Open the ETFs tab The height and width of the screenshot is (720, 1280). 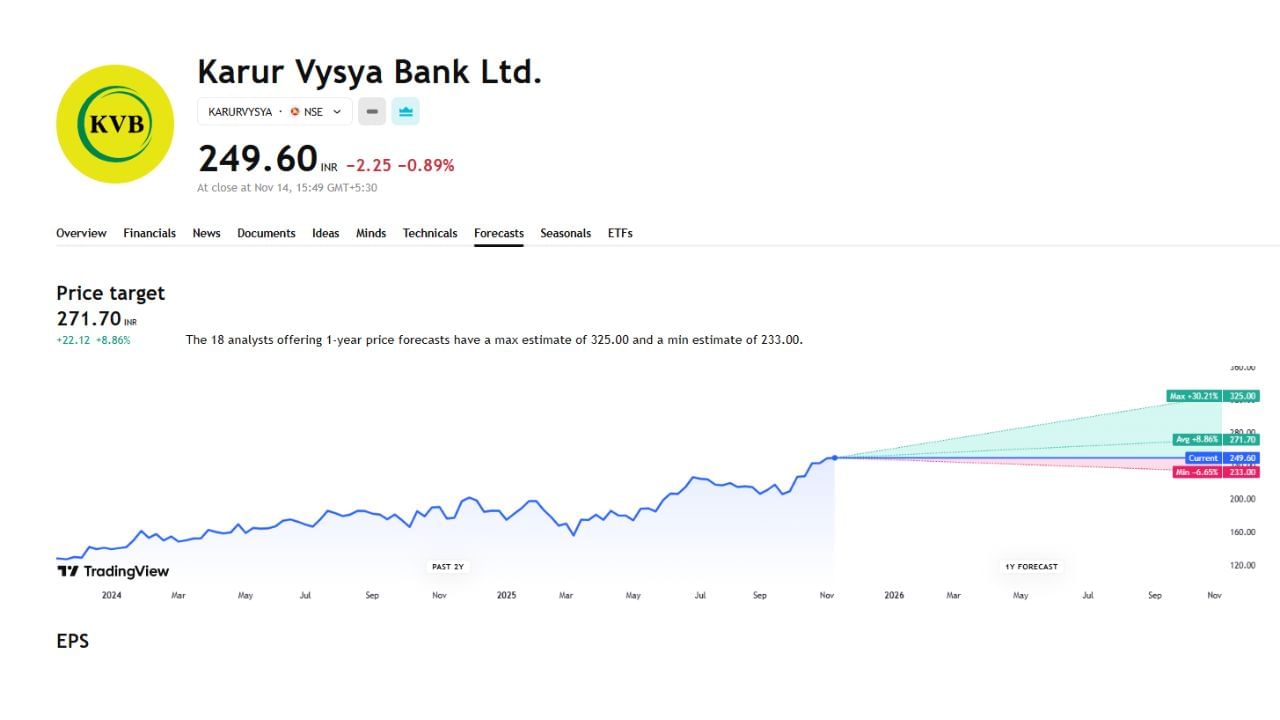[x=620, y=233]
